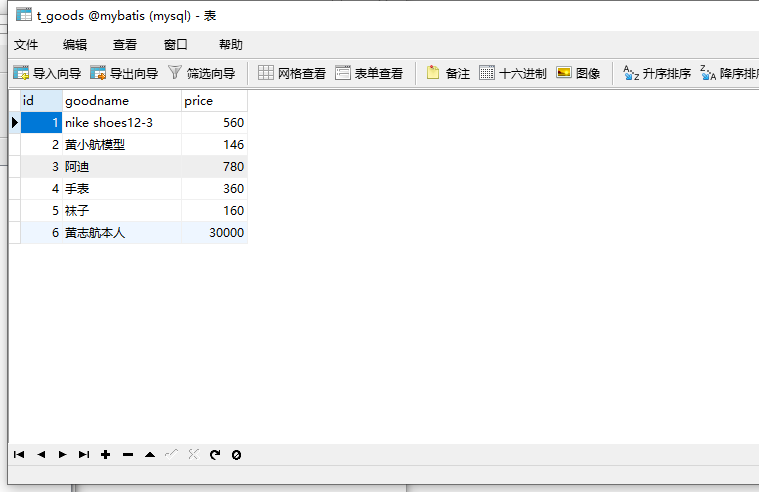Select the goodname cell '手表'
Viewport: 759px width, 492px height.
click(x=122, y=188)
